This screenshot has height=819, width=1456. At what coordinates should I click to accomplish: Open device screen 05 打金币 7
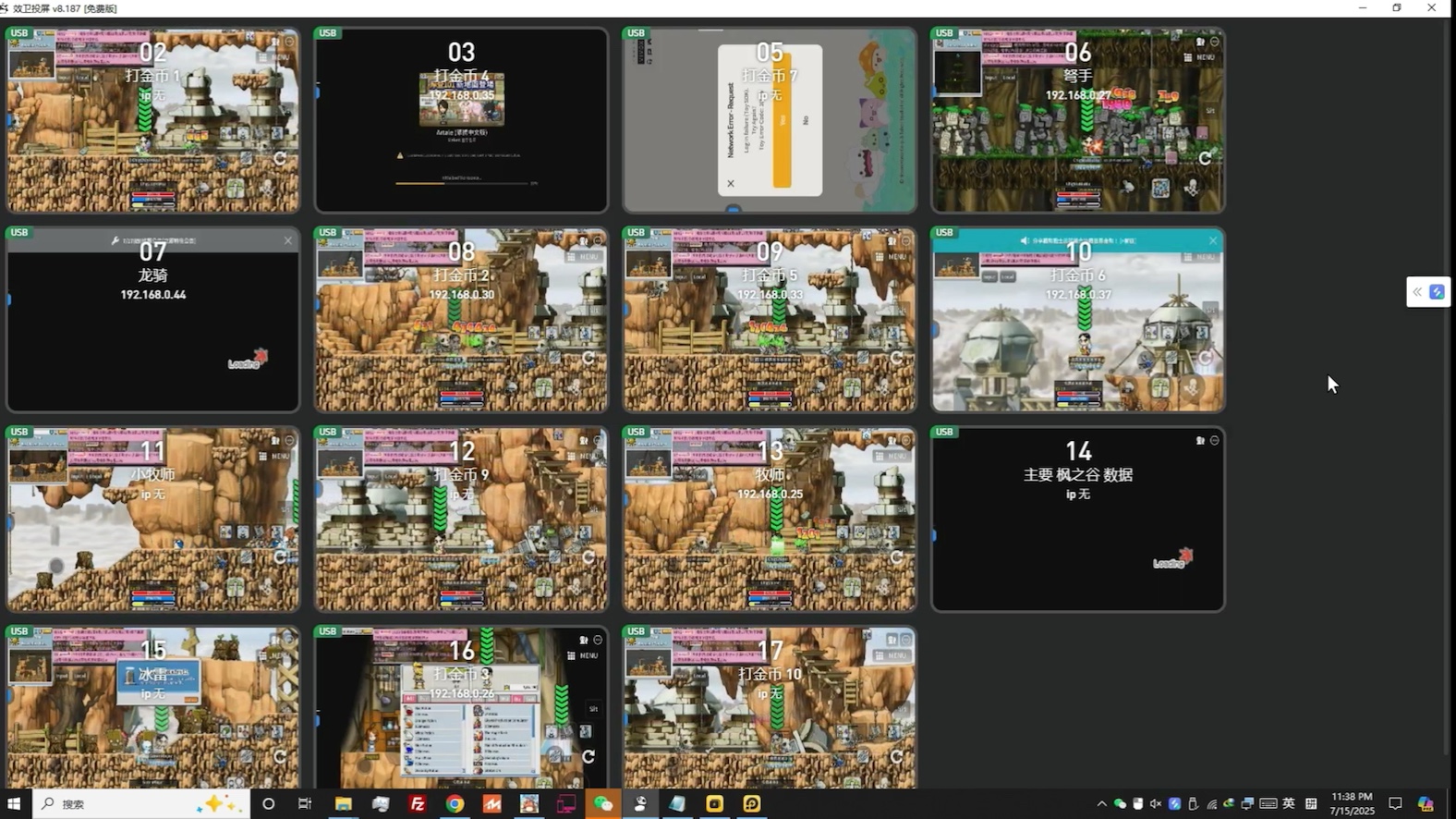coord(770,120)
